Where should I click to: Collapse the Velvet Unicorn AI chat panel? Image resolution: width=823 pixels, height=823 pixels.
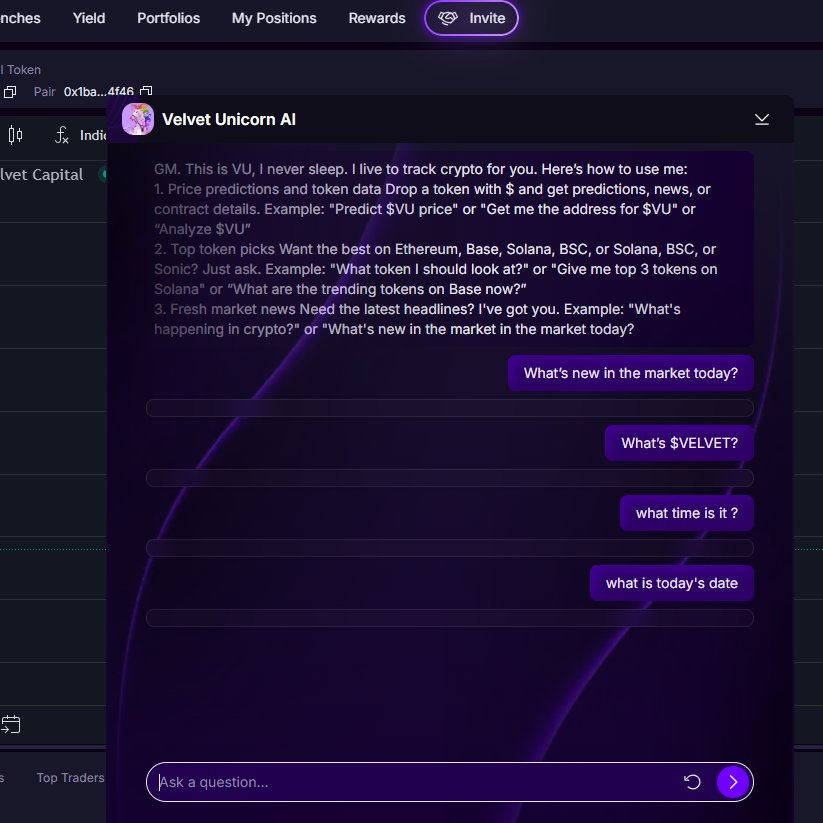coord(762,120)
